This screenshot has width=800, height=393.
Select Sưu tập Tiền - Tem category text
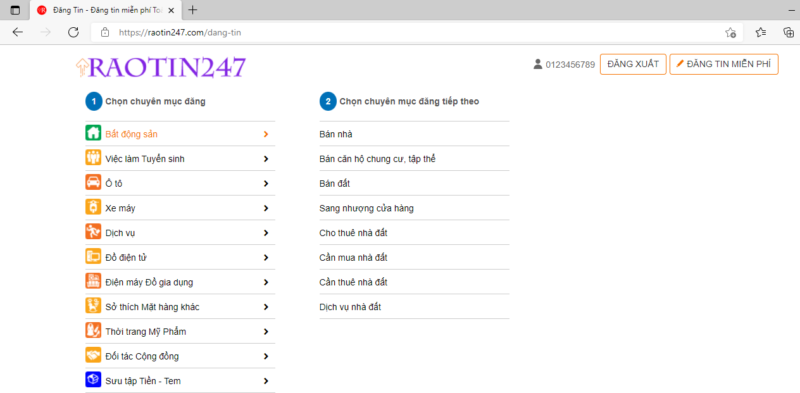coord(143,381)
